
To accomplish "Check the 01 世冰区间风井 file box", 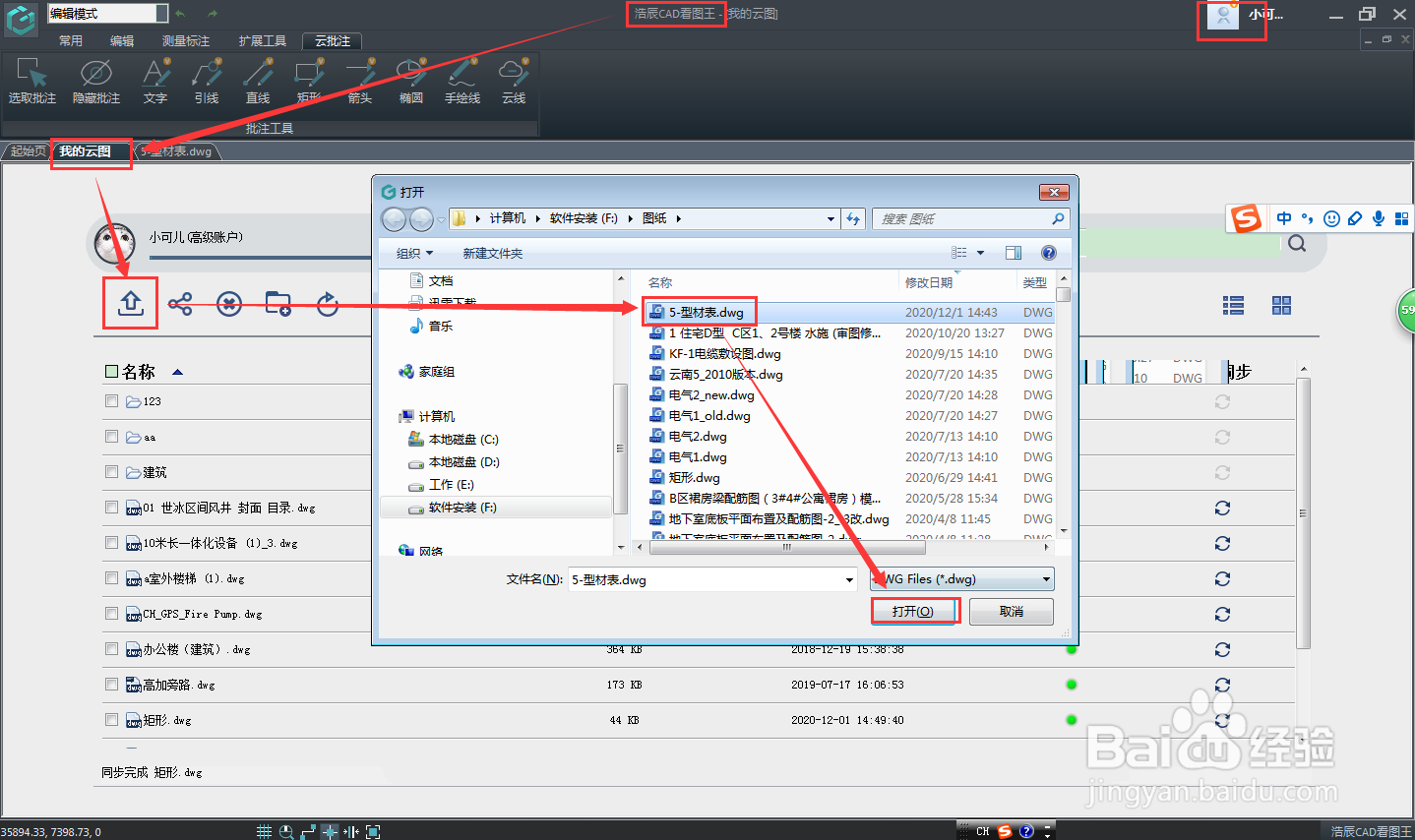I will point(111,508).
